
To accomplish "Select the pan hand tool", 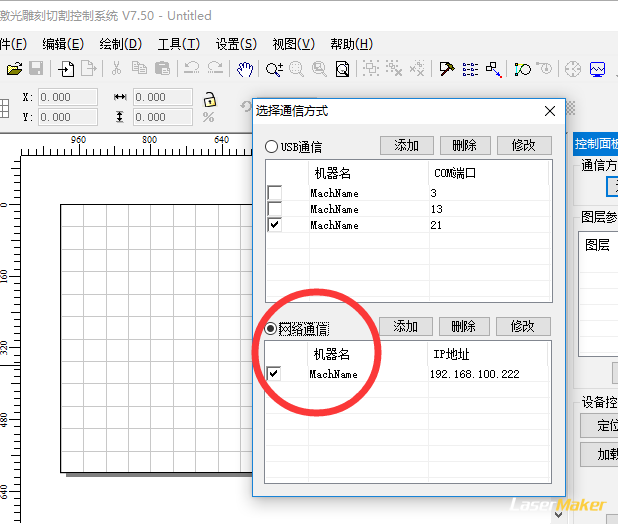I will [245, 69].
